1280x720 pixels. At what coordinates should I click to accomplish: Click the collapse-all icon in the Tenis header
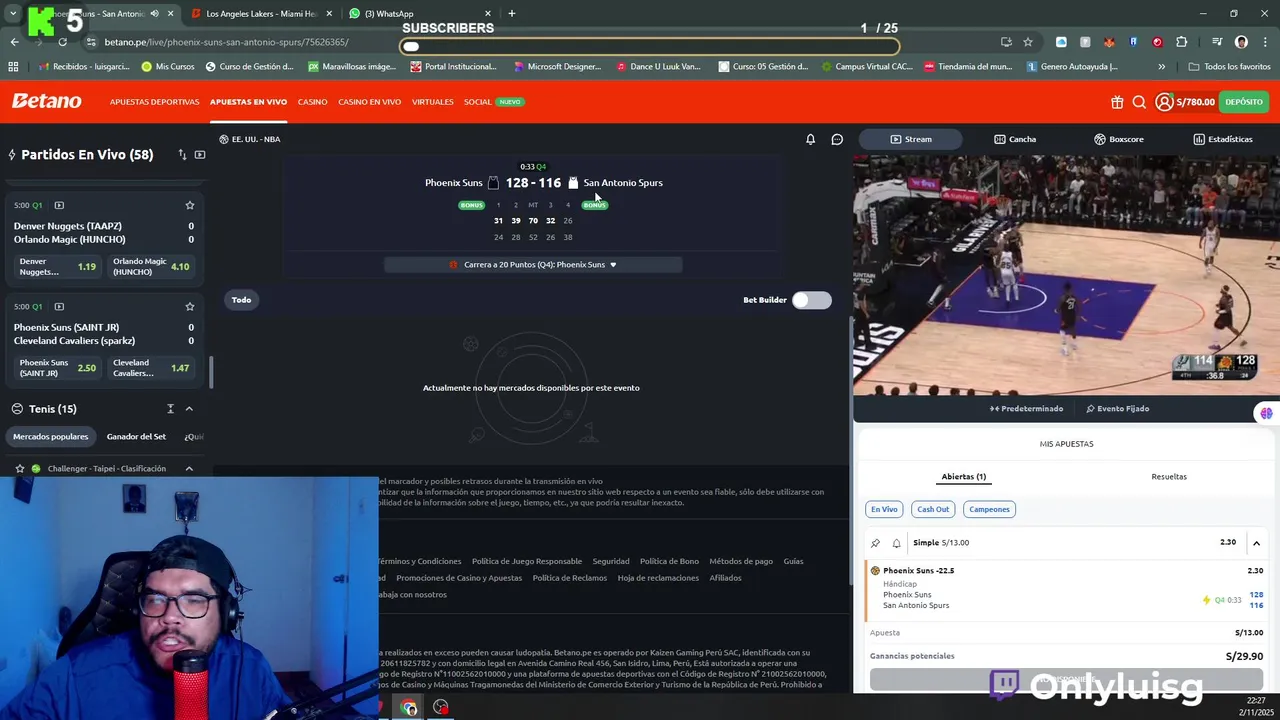170,409
